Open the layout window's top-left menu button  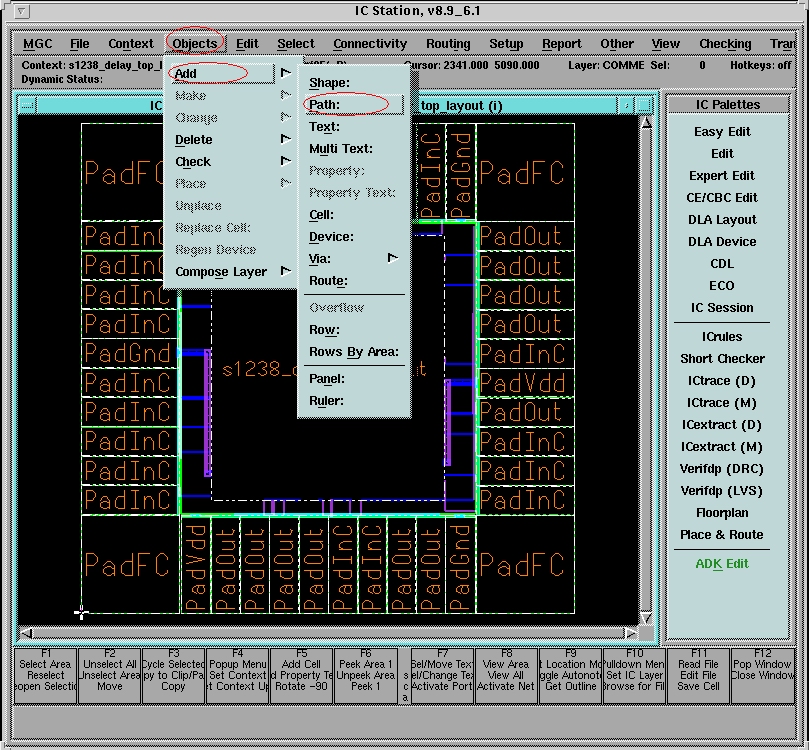27,105
